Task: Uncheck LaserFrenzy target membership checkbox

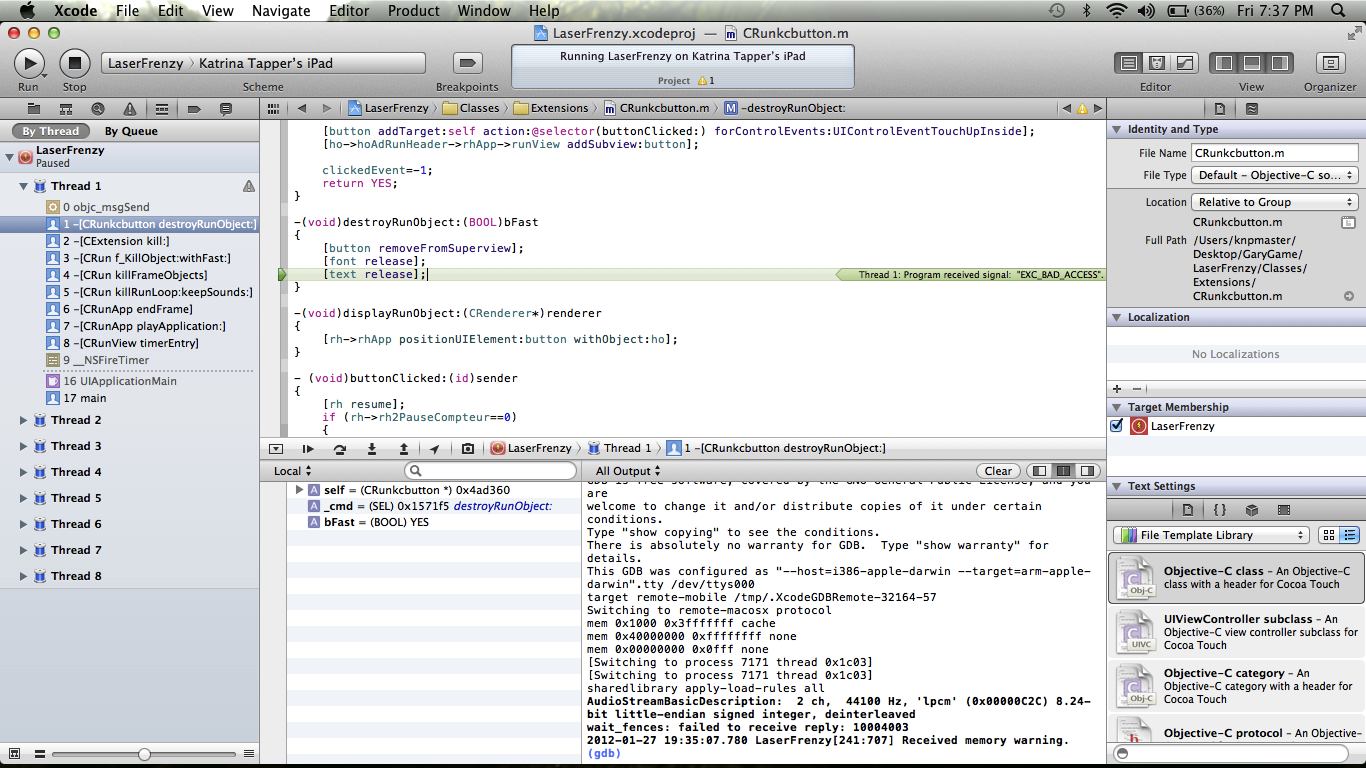Action: 1117,426
